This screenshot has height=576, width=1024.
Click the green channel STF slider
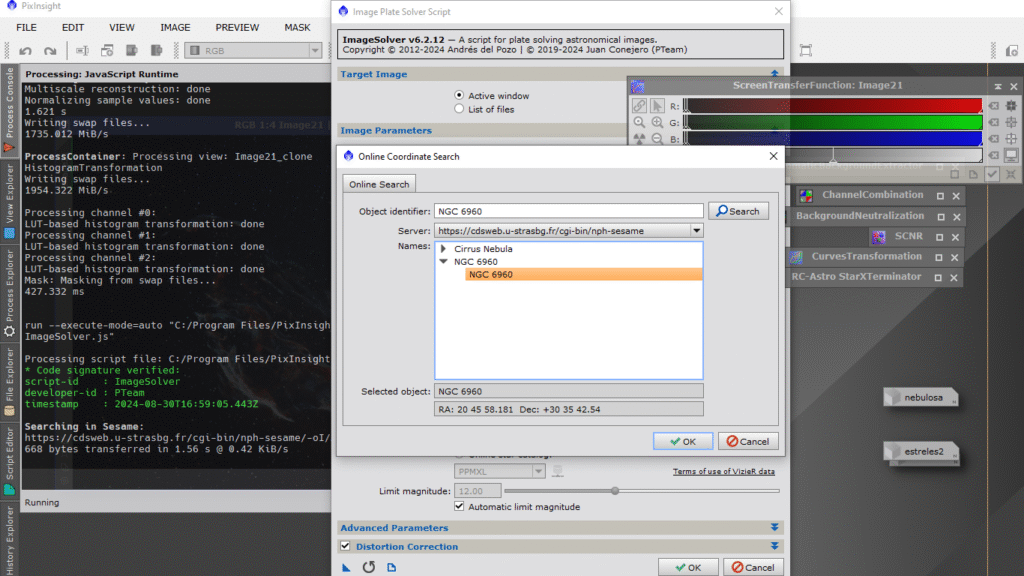(833, 122)
